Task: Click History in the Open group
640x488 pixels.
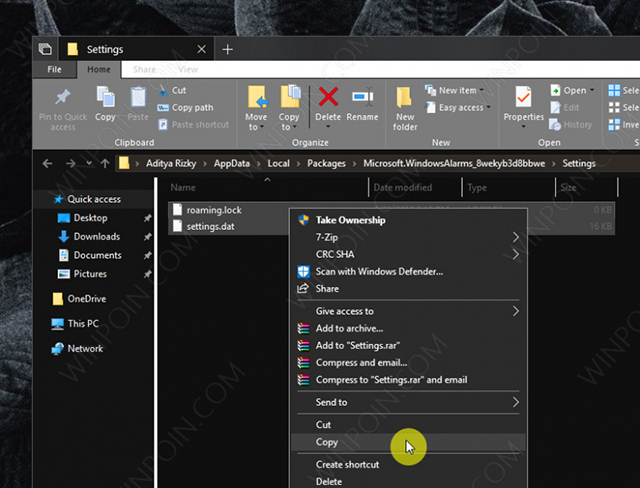Action: tap(571, 124)
